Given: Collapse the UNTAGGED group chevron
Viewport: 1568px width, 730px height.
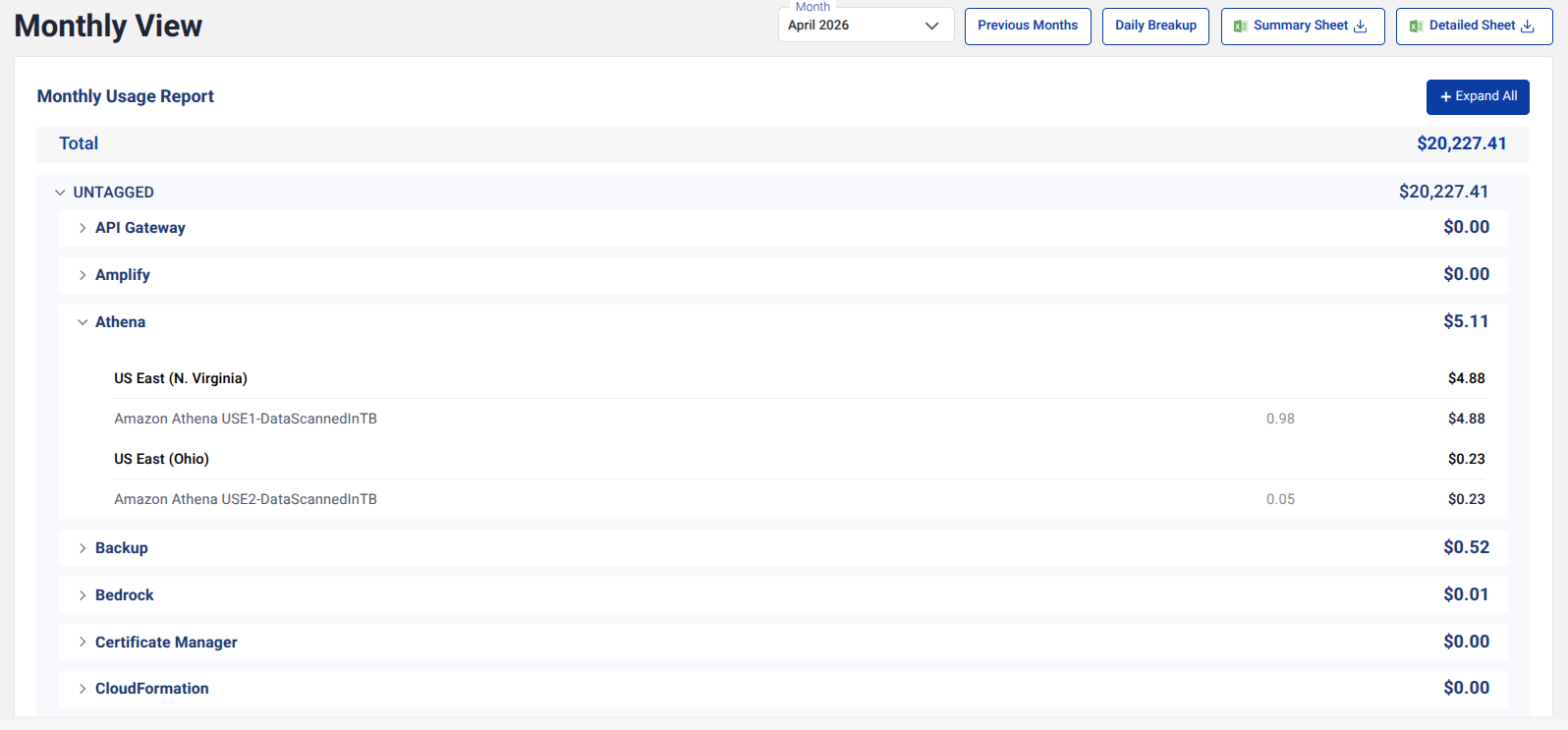Looking at the screenshot, I should [60, 193].
